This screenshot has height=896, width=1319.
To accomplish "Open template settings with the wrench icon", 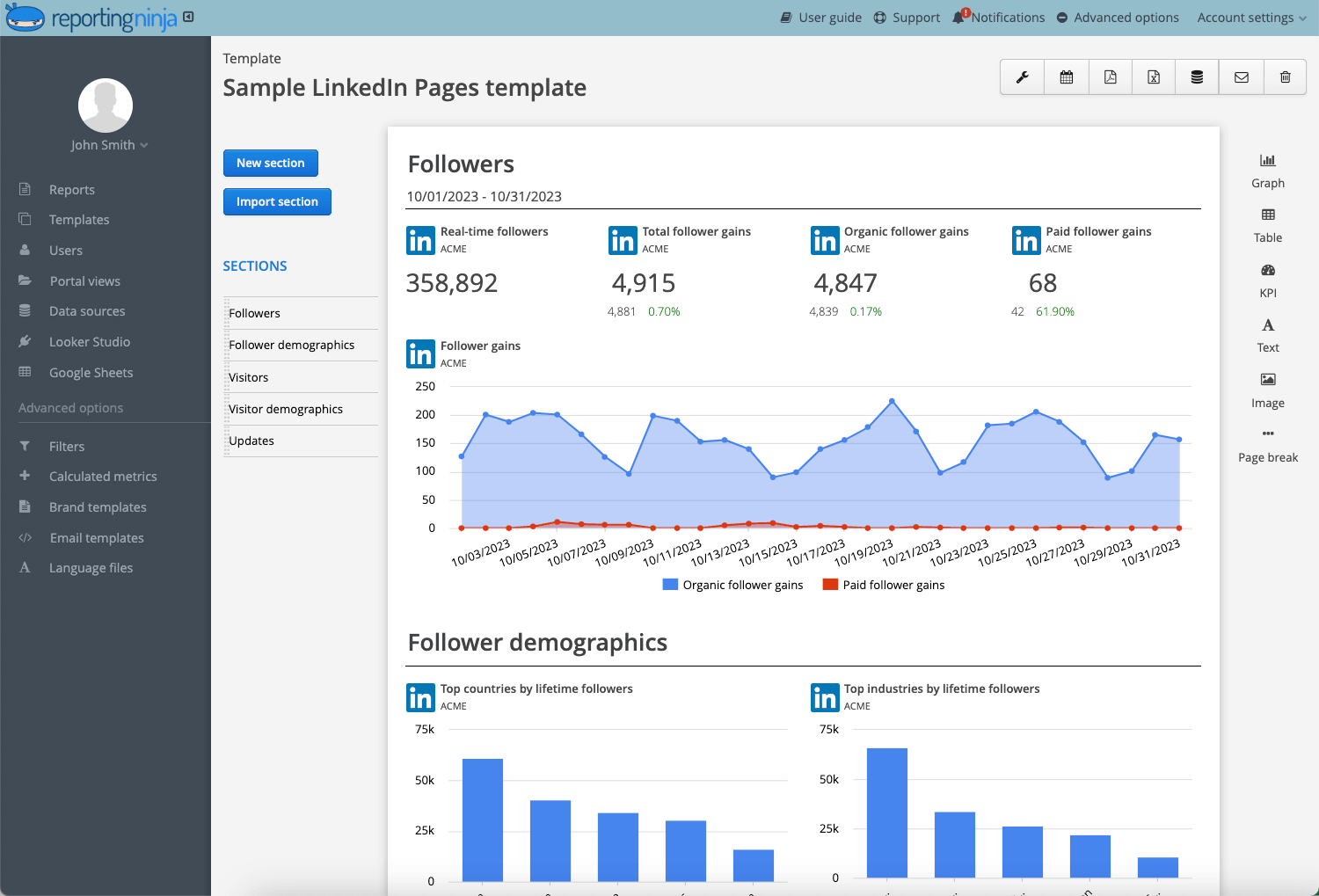I will [1021, 76].
